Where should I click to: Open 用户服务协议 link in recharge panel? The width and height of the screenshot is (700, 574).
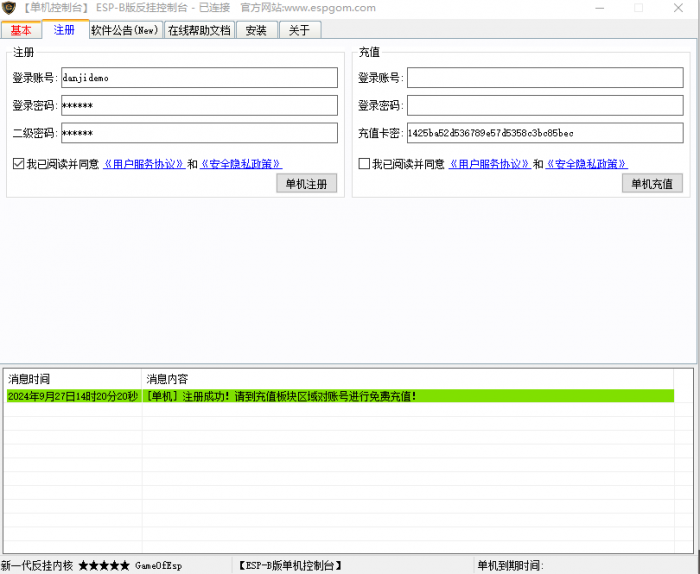(489, 164)
